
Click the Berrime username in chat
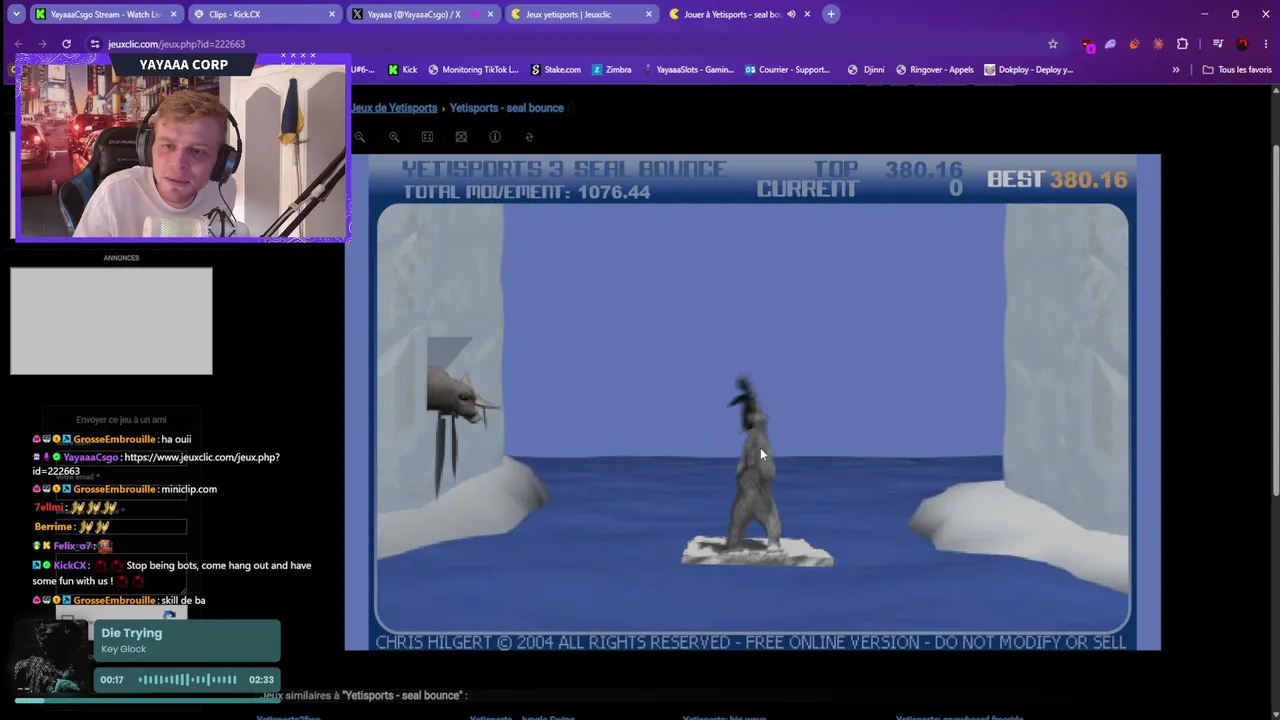tap(53, 527)
